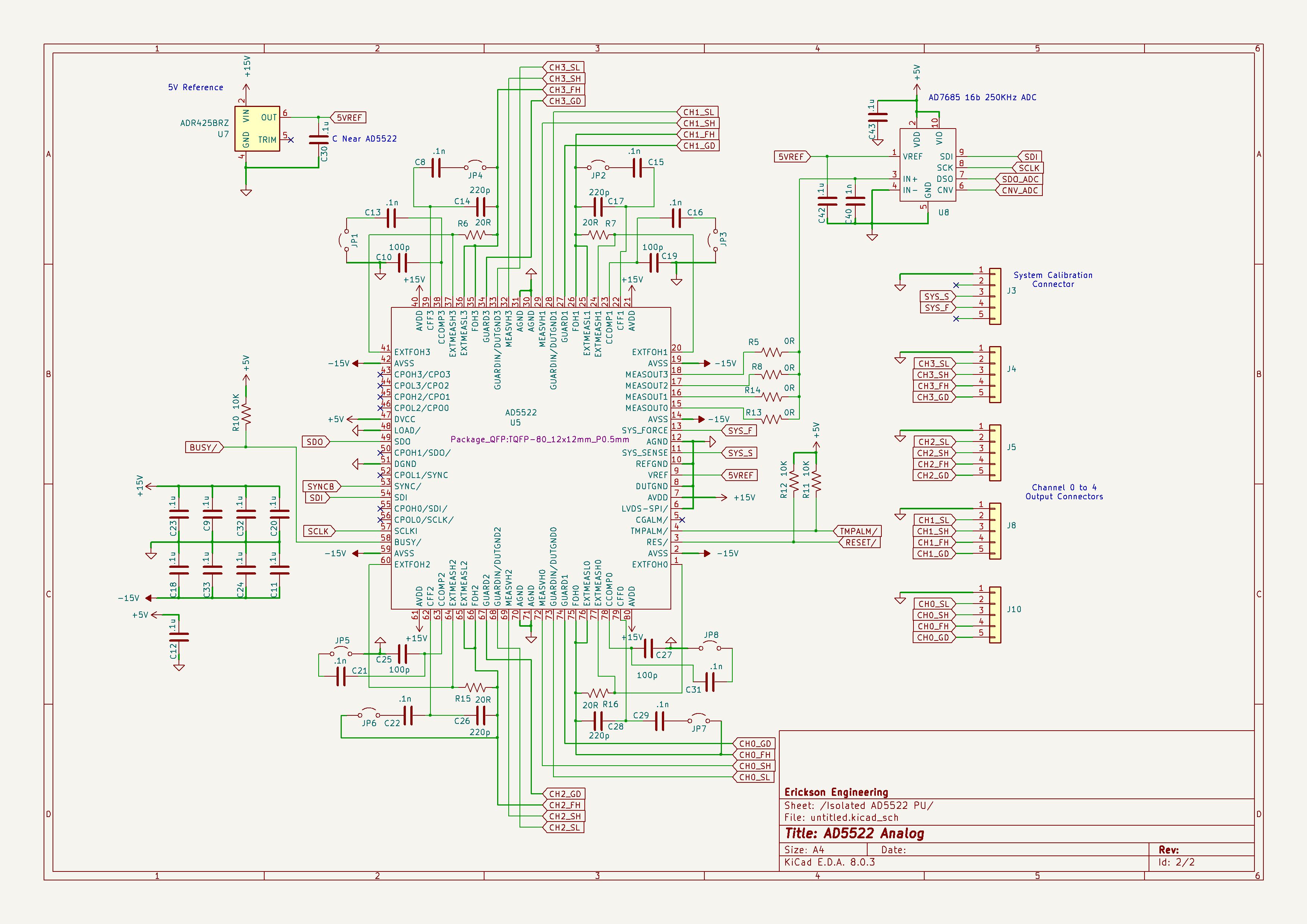Select the 'C Near AD5522' note

tap(364, 139)
